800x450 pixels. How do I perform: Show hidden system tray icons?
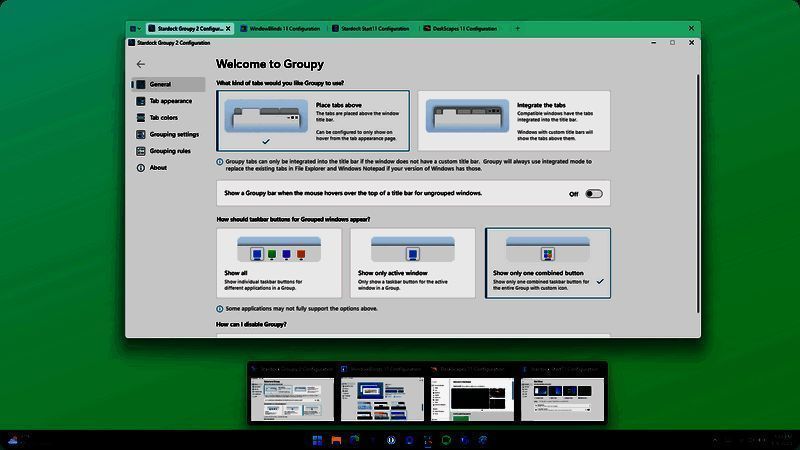pyautogui.click(x=715, y=440)
